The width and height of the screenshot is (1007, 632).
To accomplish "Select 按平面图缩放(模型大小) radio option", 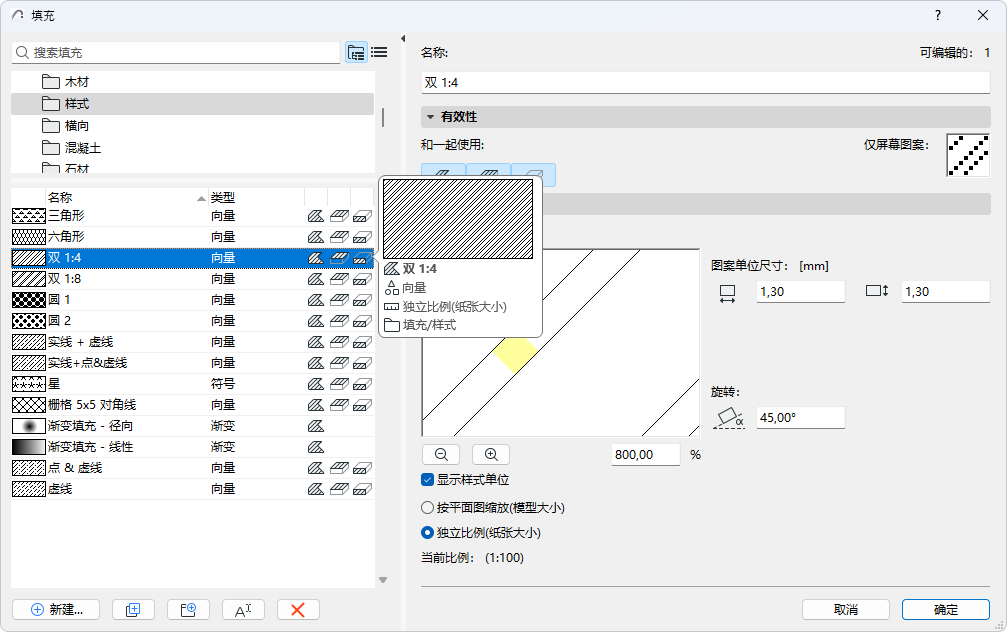I will click(x=427, y=507).
